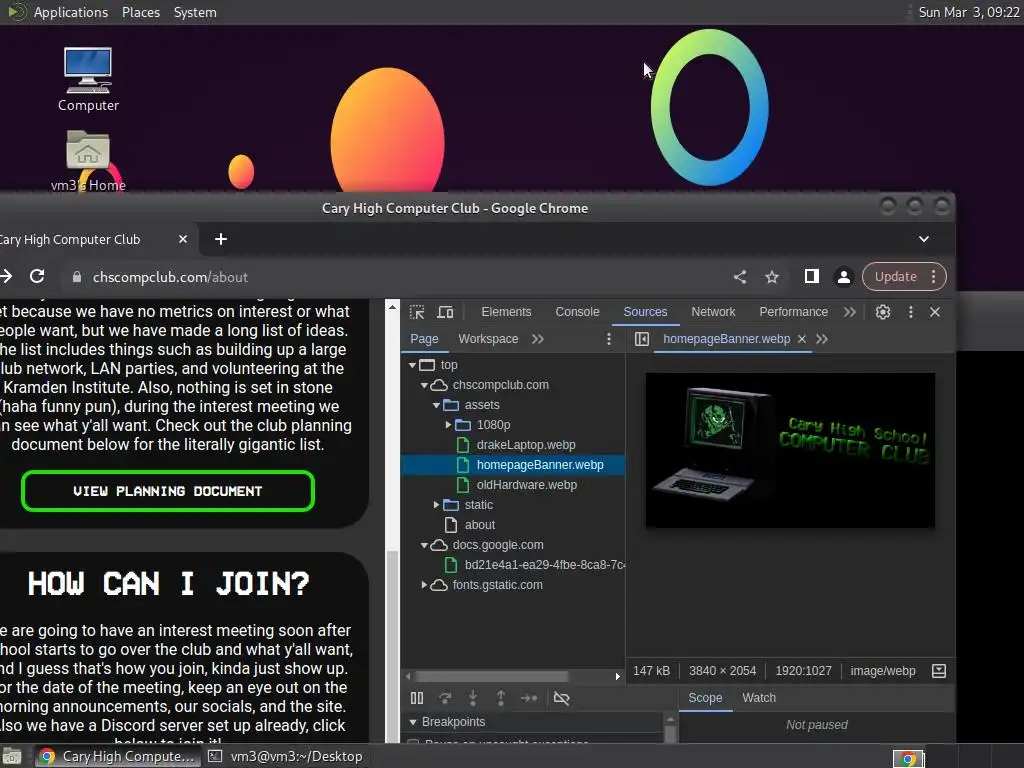Switch to the Console tab
The width and height of the screenshot is (1024, 768).
tap(577, 312)
